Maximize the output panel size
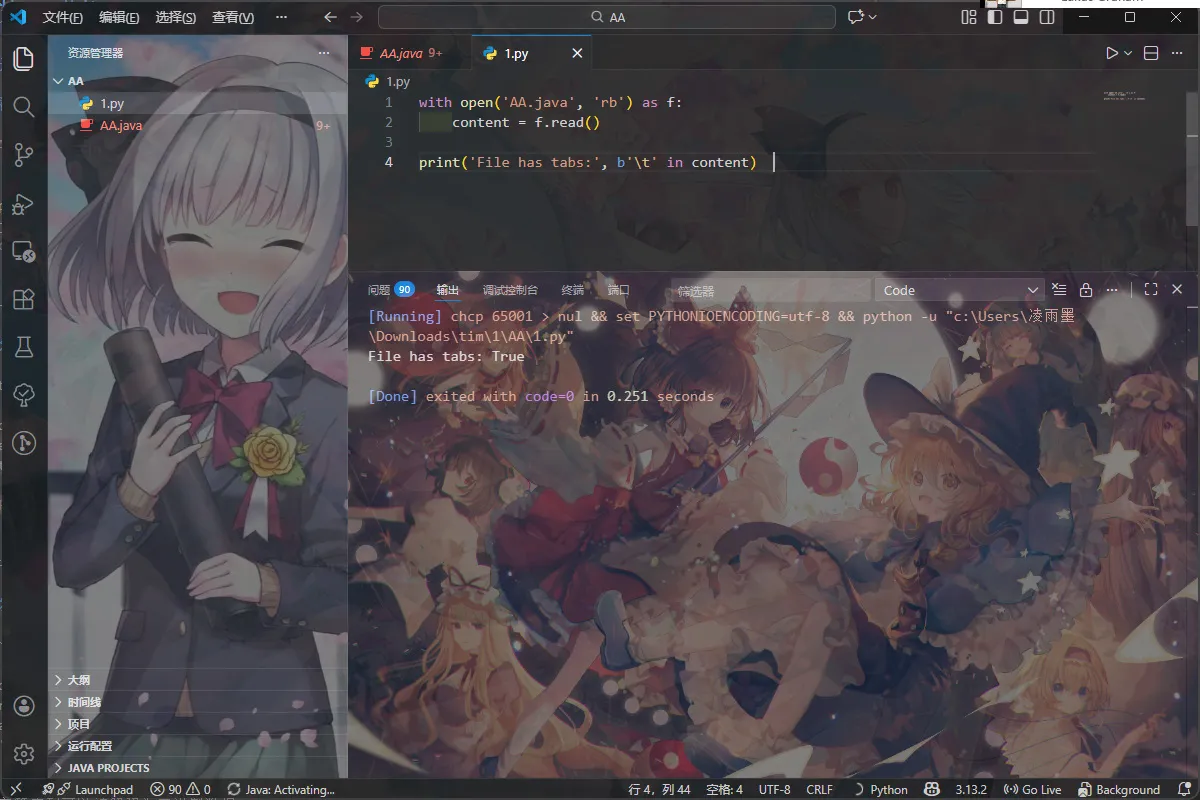 point(1150,290)
